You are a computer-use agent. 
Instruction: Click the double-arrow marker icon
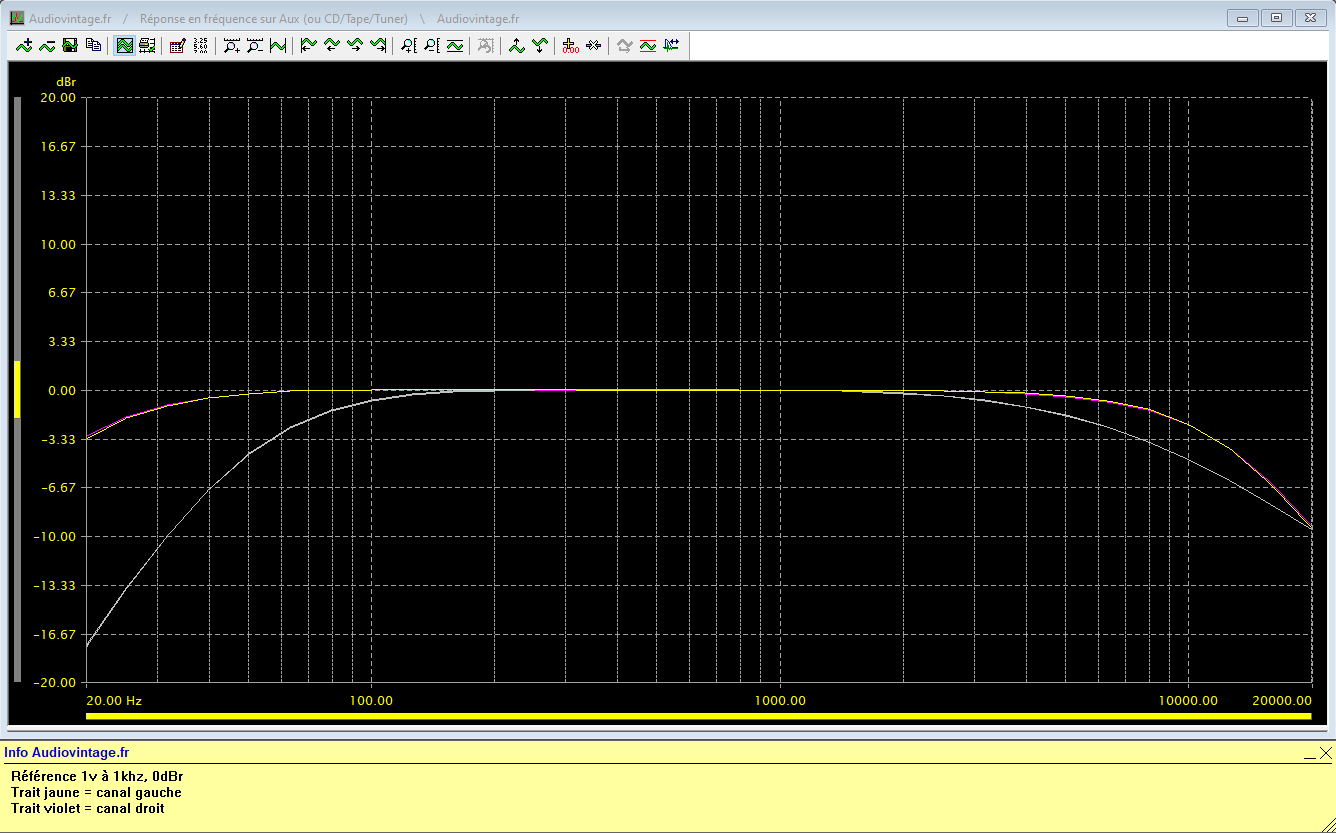[594, 45]
